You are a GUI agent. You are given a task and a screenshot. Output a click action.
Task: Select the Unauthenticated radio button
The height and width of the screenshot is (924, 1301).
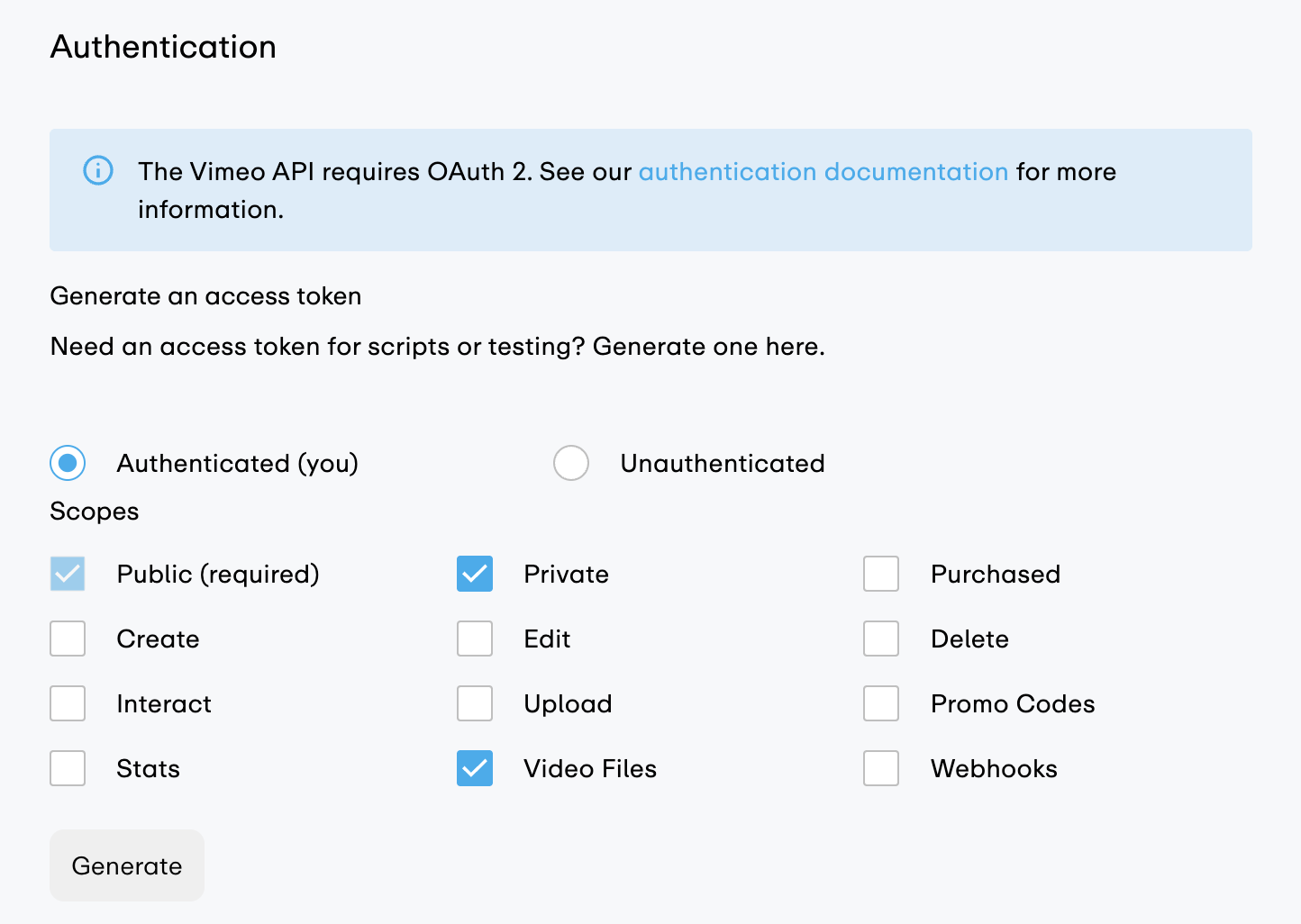(x=571, y=463)
